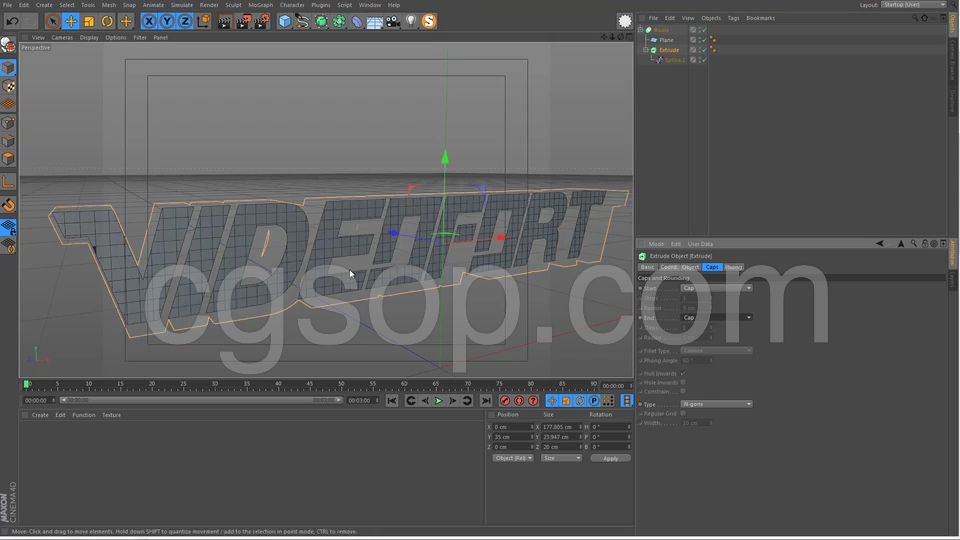Click the Apply button
The image size is (960, 540).
610,459
